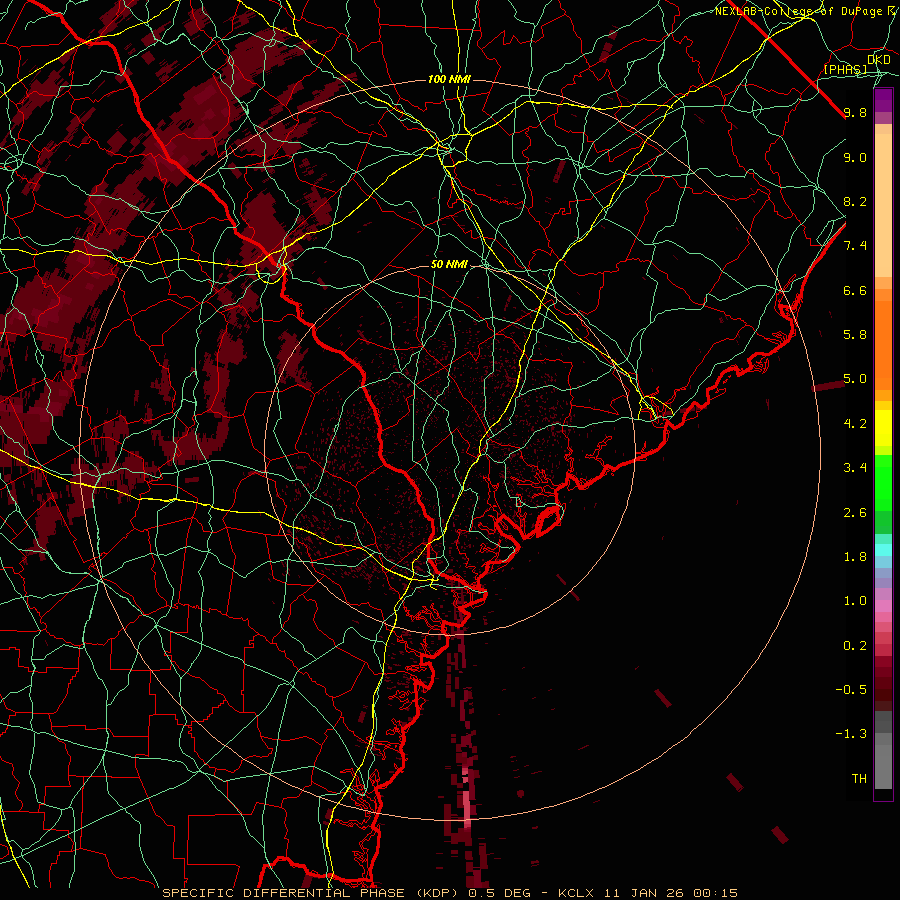The width and height of the screenshot is (900, 900).
Task: Pick the bright yellow band on the color bar
Action: [x=883, y=428]
